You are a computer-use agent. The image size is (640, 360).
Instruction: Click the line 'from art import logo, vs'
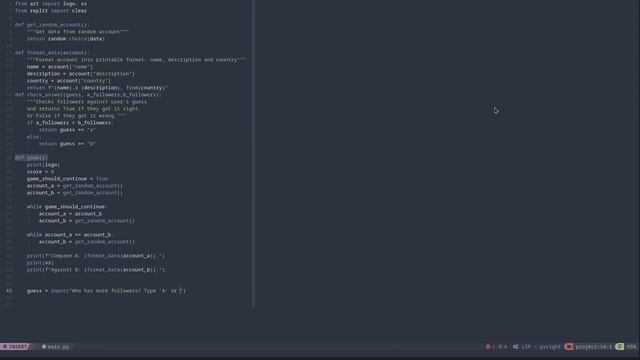(x=51, y=4)
